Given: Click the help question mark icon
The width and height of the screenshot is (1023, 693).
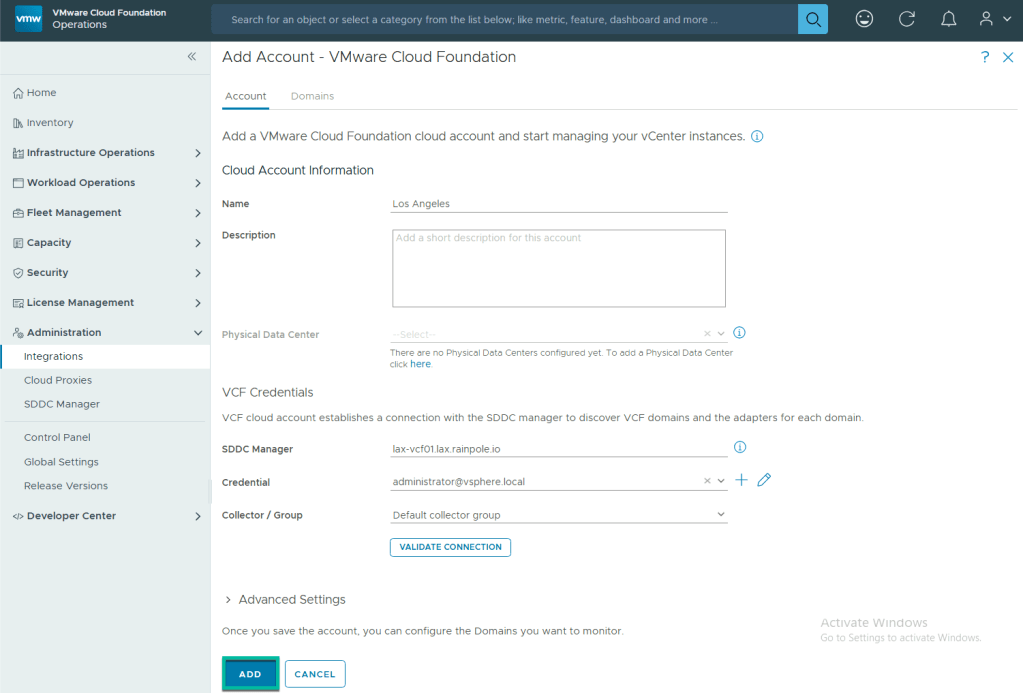Looking at the screenshot, I should (985, 58).
